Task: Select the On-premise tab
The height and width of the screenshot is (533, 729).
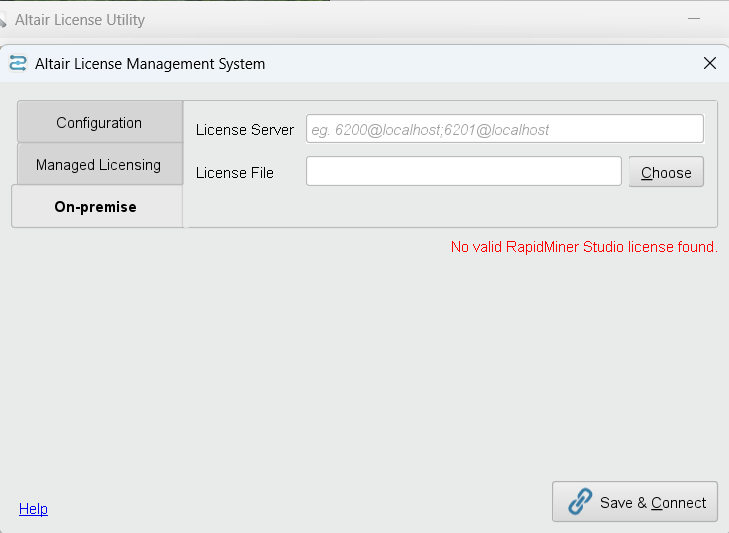Action: click(x=97, y=207)
